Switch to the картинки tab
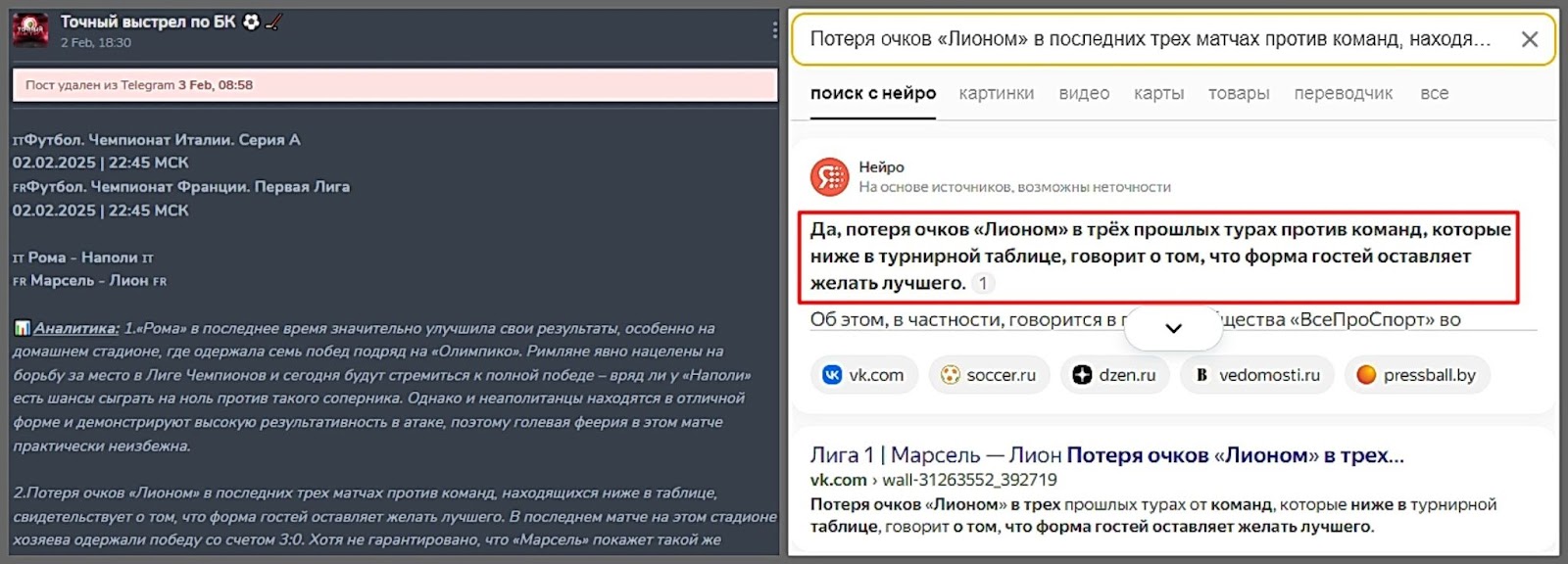The image size is (1568, 564). pyautogui.click(x=997, y=94)
